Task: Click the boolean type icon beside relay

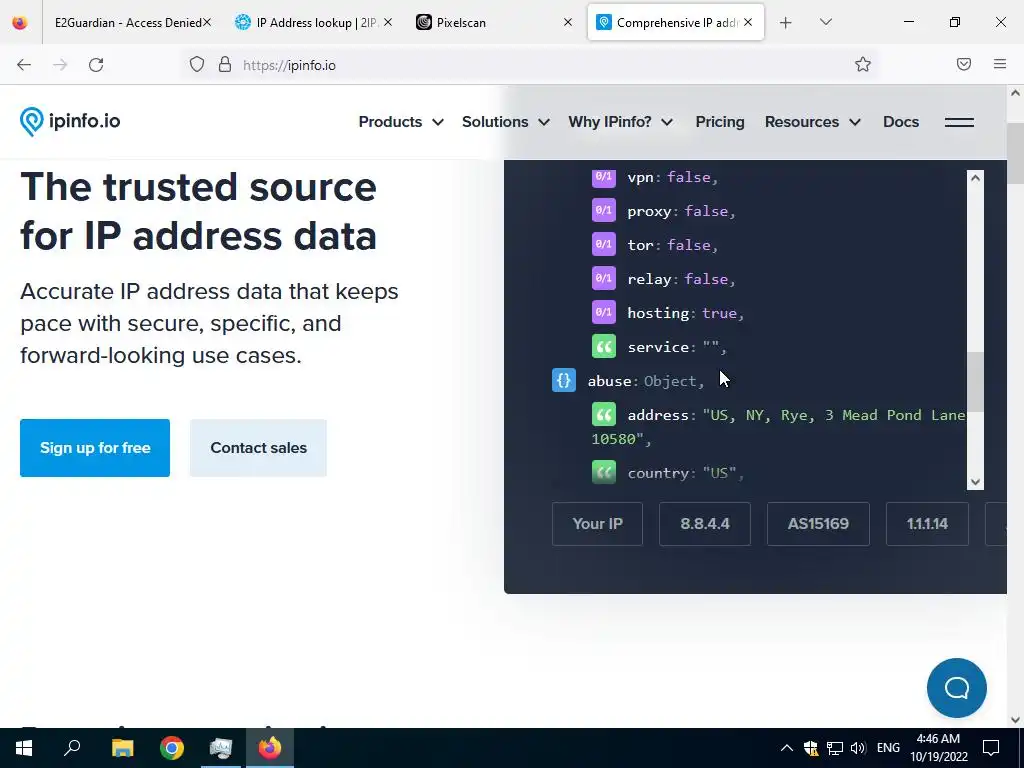Action: (603, 278)
